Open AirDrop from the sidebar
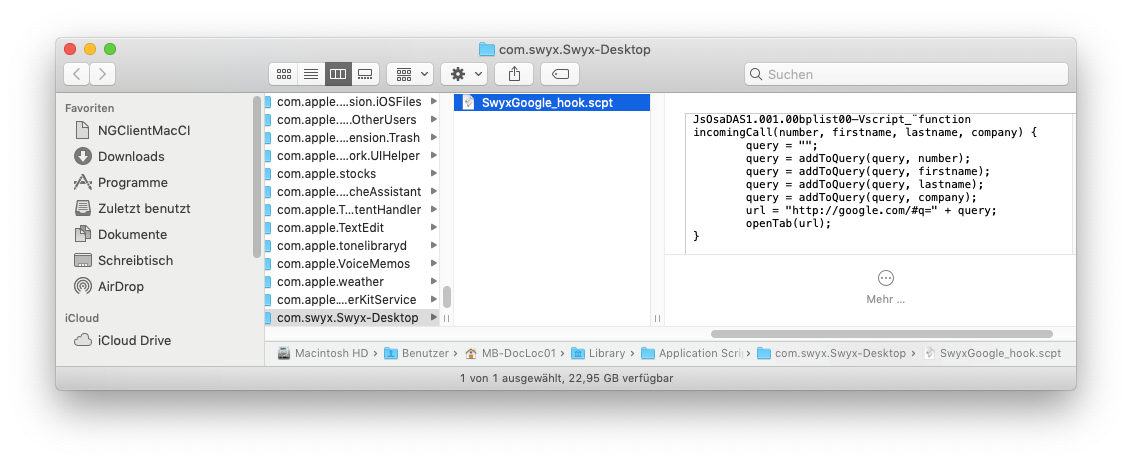The width and height of the screenshot is (1132, 464). [120, 286]
